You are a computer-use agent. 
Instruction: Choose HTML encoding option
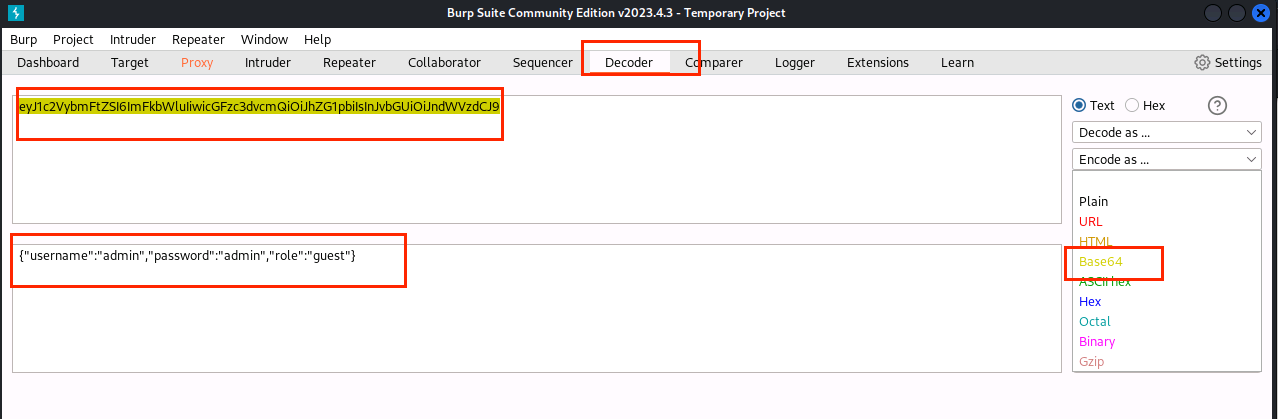coord(1095,241)
